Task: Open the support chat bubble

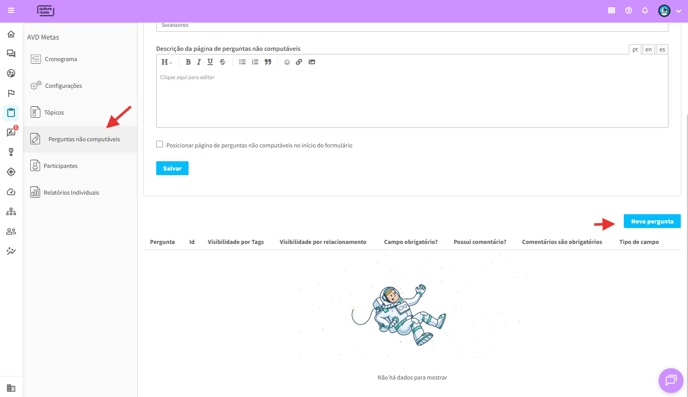Action: point(671,380)
